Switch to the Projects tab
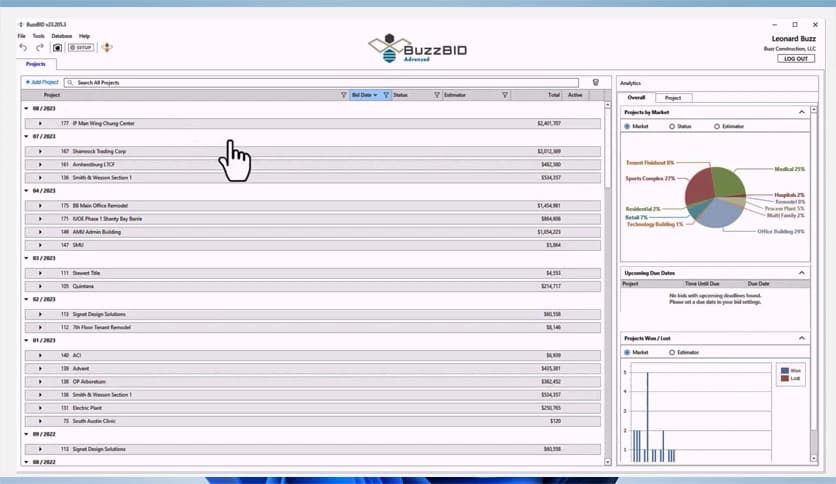The height and width of the screenshot is (484, 836). (x=36, y=64)
